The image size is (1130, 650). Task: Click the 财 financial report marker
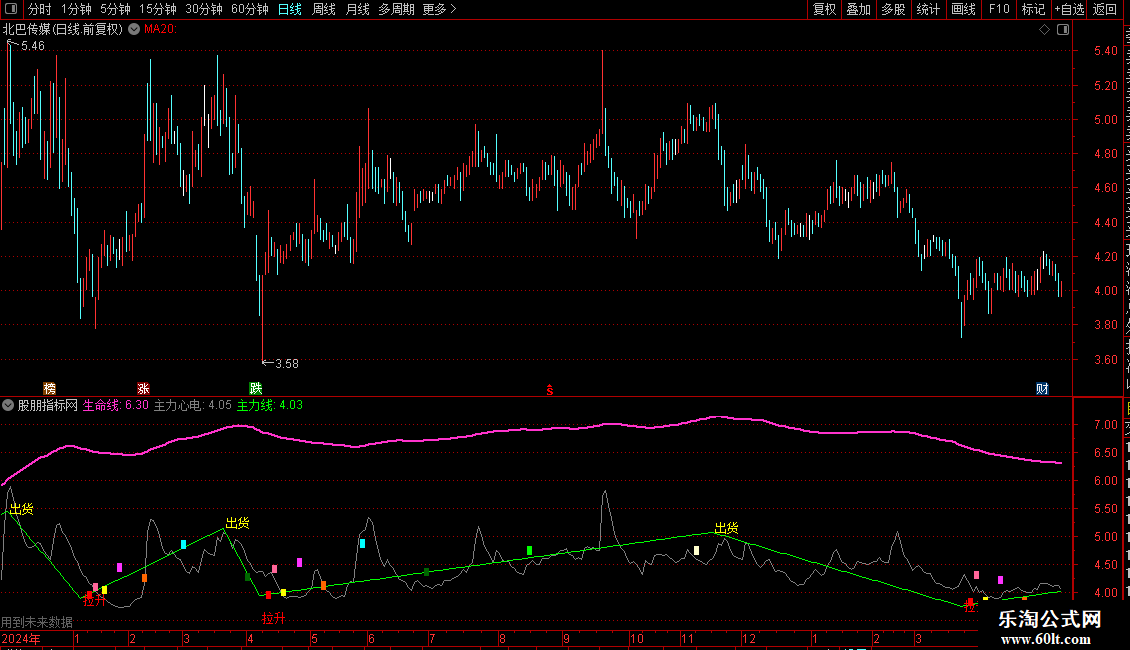click(x=1042, y=388)
